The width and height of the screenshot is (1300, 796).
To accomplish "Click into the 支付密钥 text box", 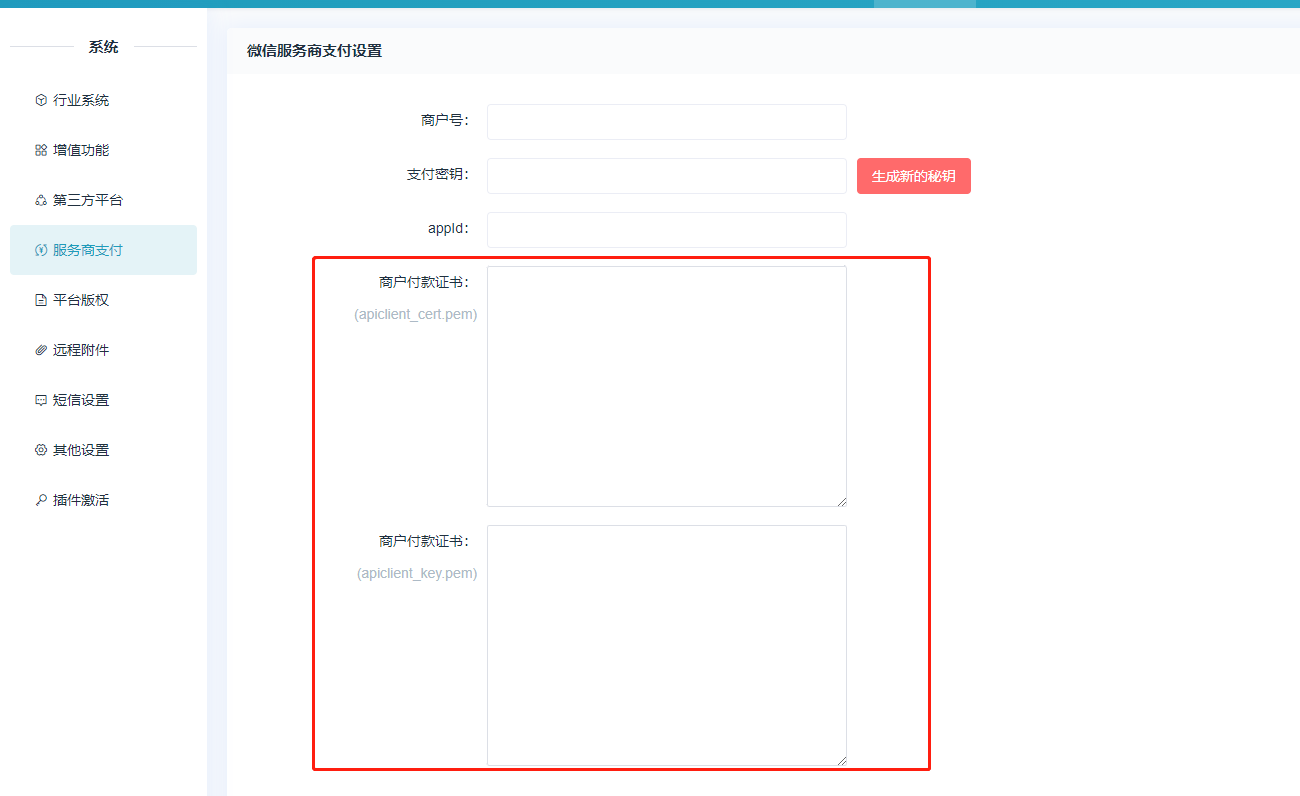I will coord(666,176).
